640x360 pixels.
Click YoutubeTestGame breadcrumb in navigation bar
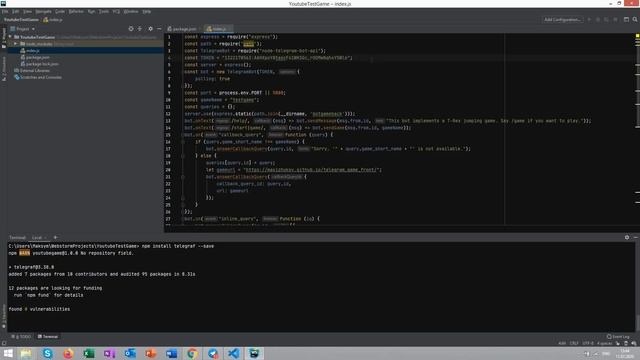coord(21,20)
